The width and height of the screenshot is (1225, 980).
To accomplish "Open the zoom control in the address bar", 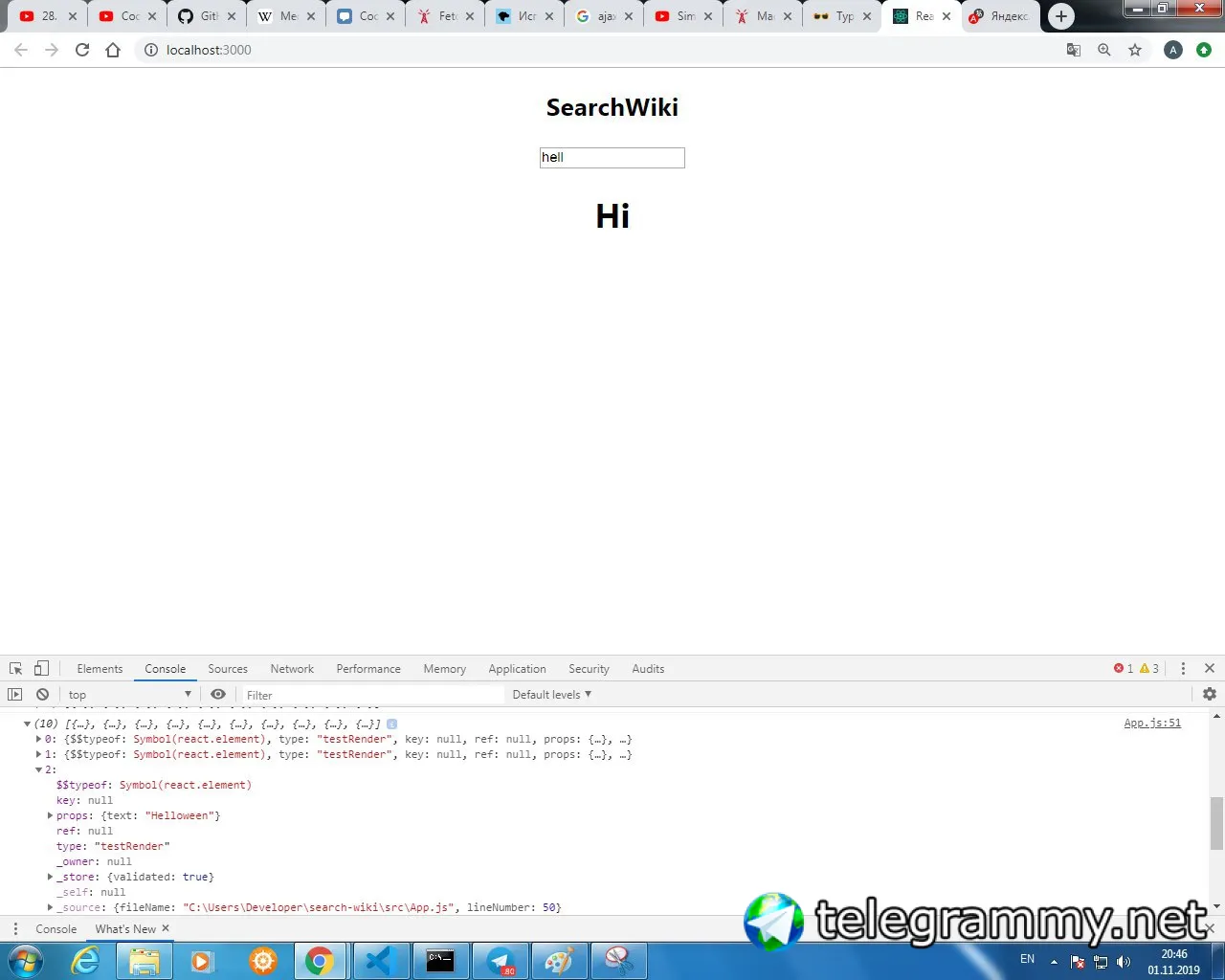I will 1104,50.
